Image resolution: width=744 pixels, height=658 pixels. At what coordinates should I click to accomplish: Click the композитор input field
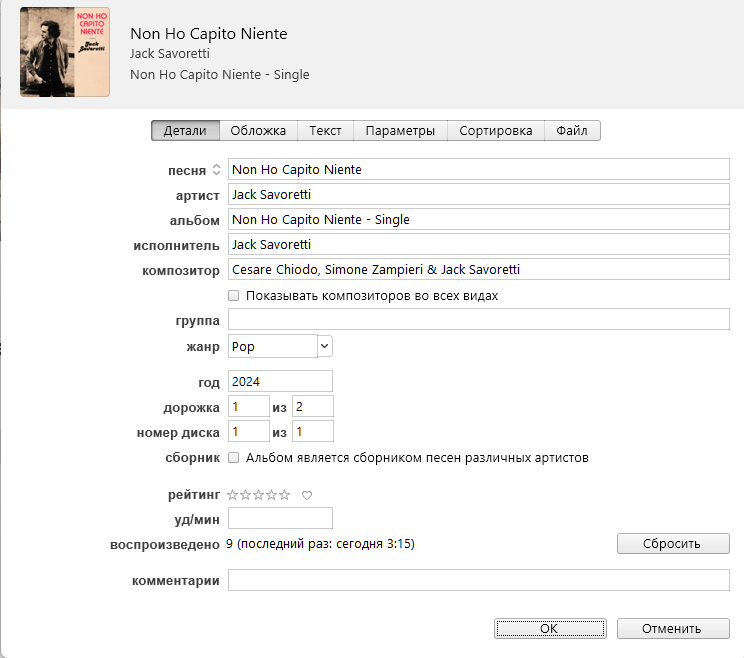point(479,269)
